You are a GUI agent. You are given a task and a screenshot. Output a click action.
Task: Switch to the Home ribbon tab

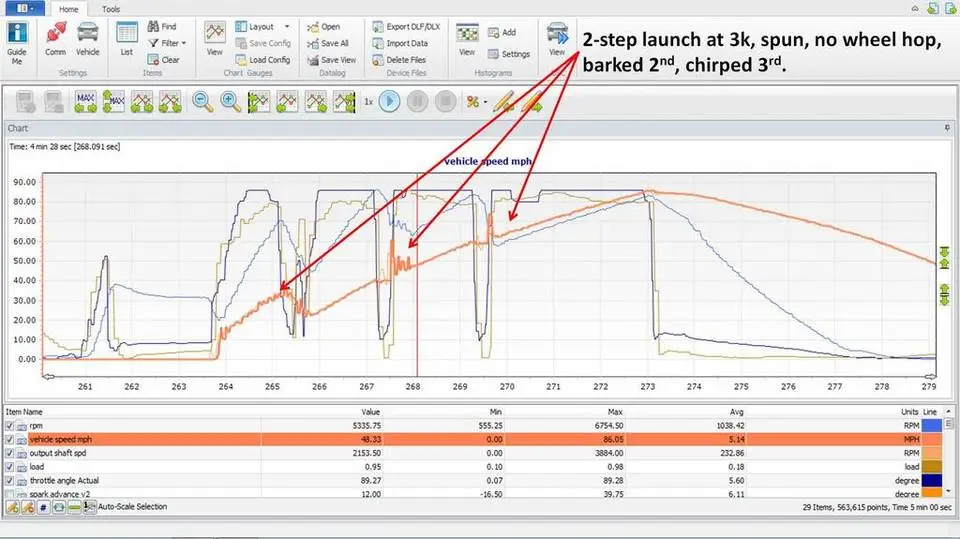pos(69,9)
